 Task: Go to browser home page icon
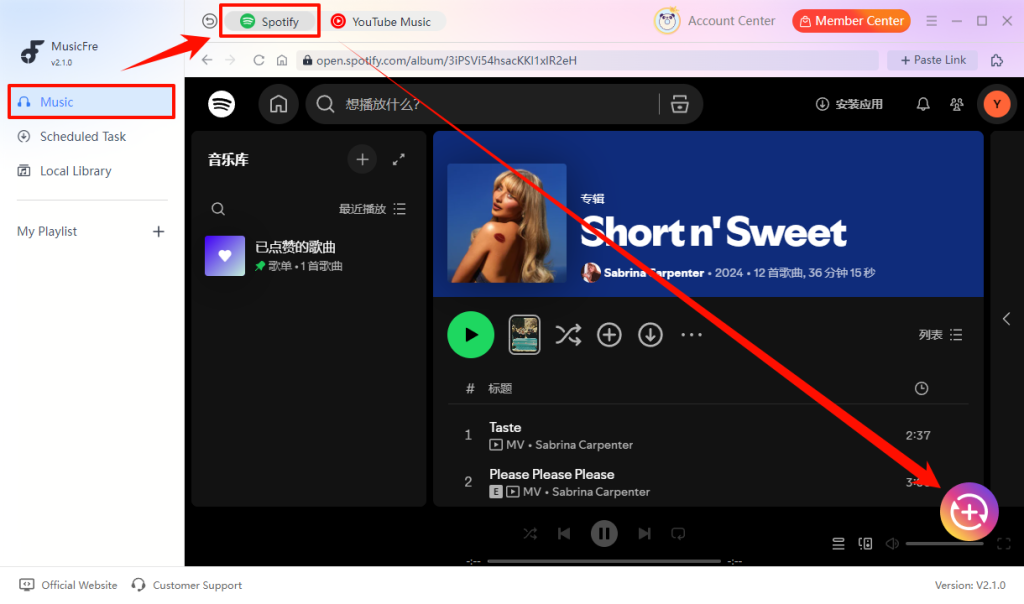[x=281, y=60]
